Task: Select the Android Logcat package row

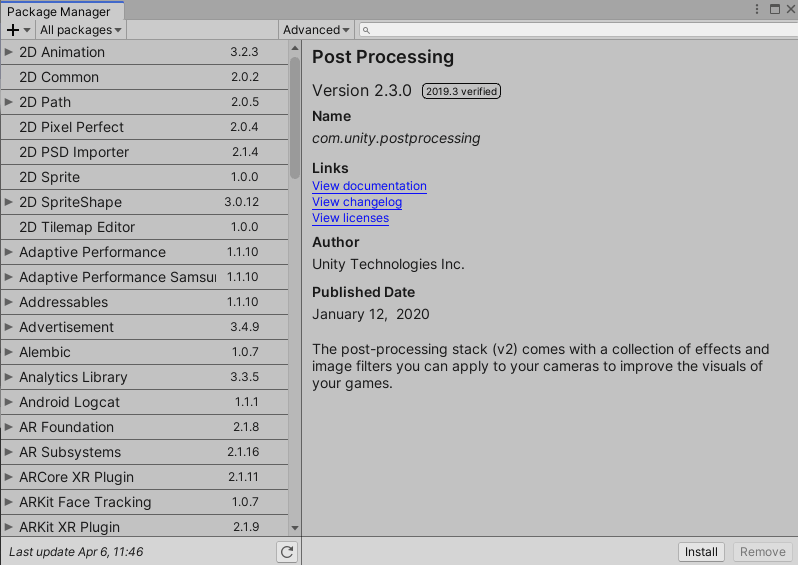Action: [145, 402]
